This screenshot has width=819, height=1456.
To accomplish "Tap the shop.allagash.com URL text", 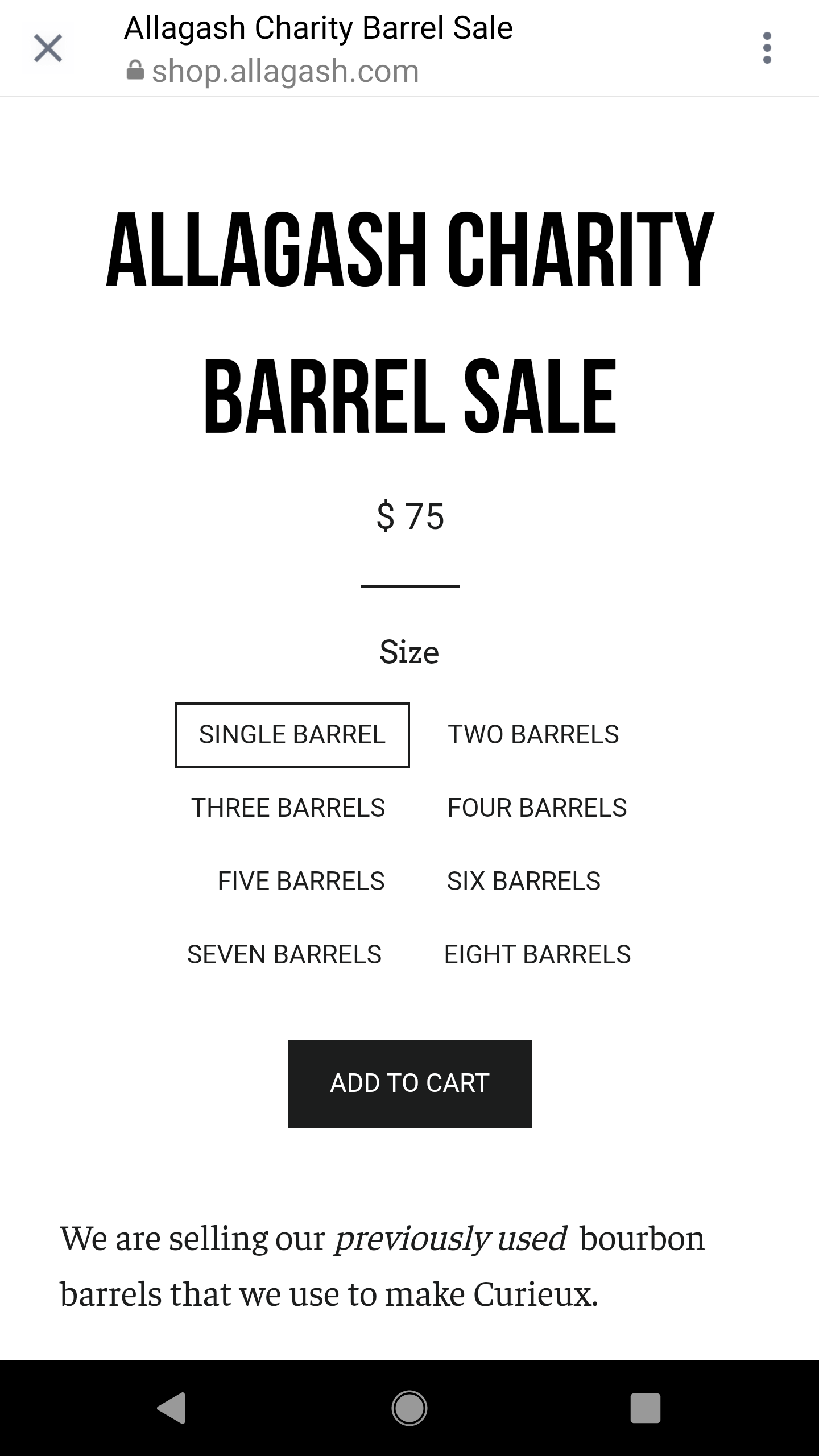I will coord(286,71).
